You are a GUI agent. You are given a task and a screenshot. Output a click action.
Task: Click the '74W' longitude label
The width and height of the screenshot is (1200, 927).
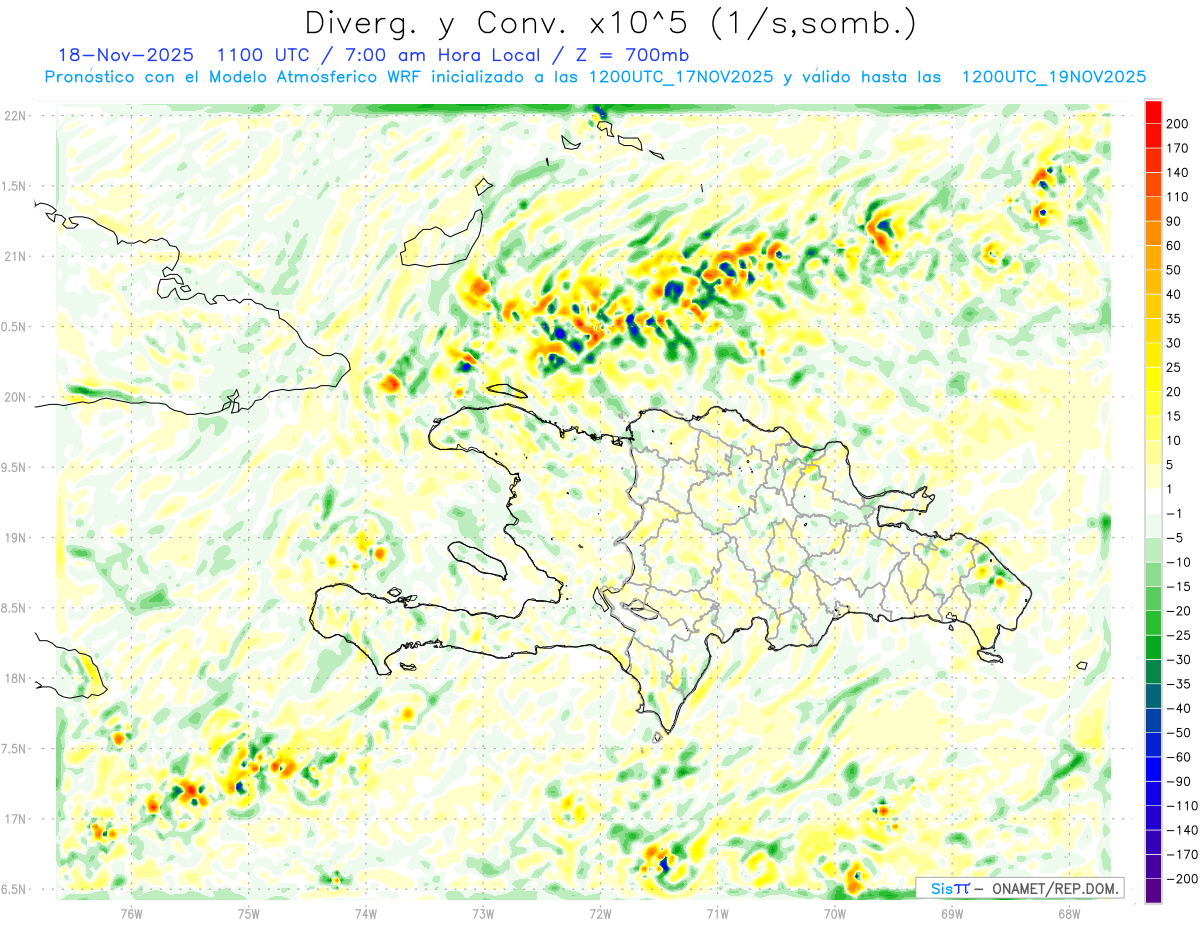pyautogui.click(x=366, y=913)
